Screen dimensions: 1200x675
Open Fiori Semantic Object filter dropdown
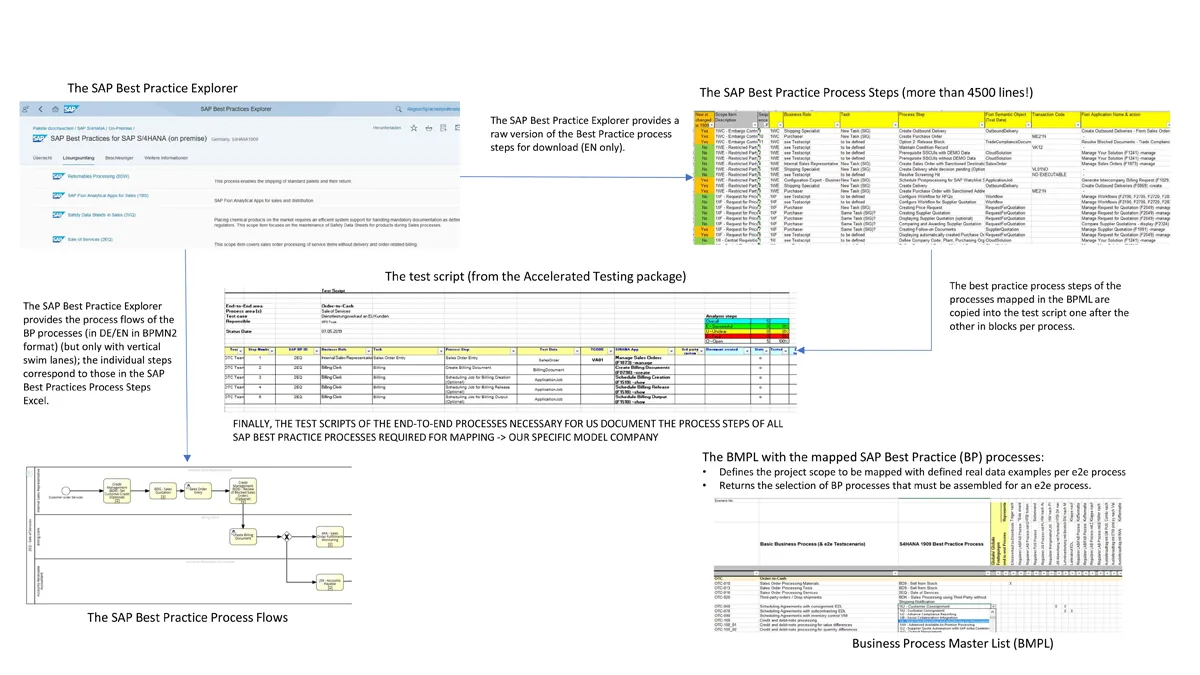(1028, 125)
